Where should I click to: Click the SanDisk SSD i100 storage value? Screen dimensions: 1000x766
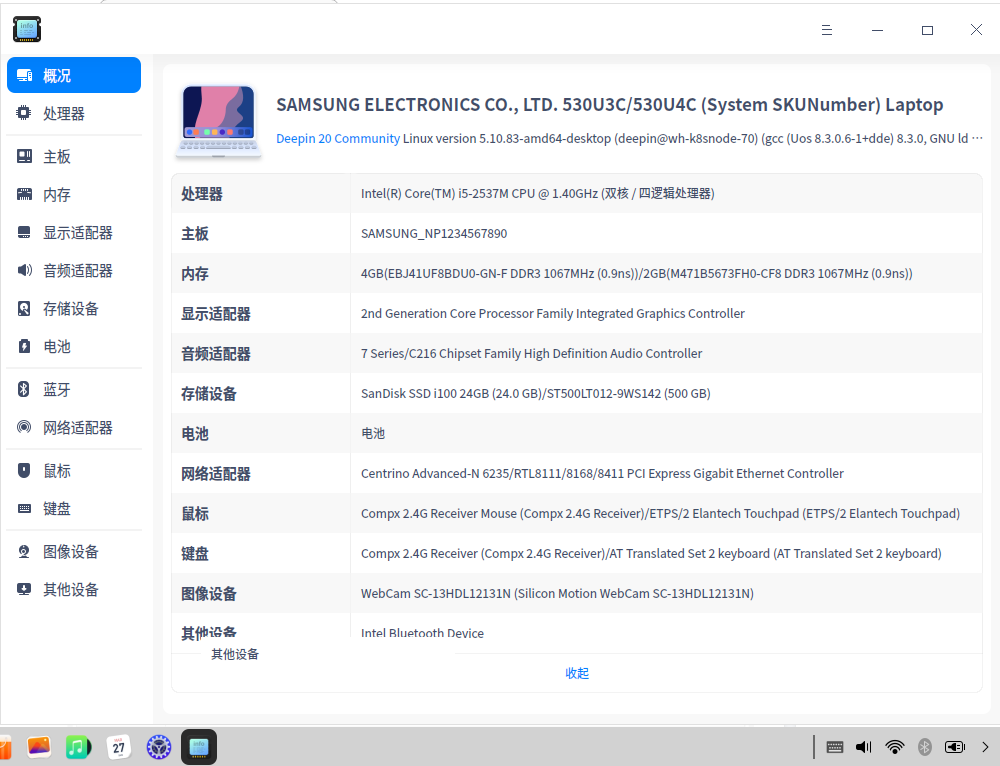coord(535,394)
